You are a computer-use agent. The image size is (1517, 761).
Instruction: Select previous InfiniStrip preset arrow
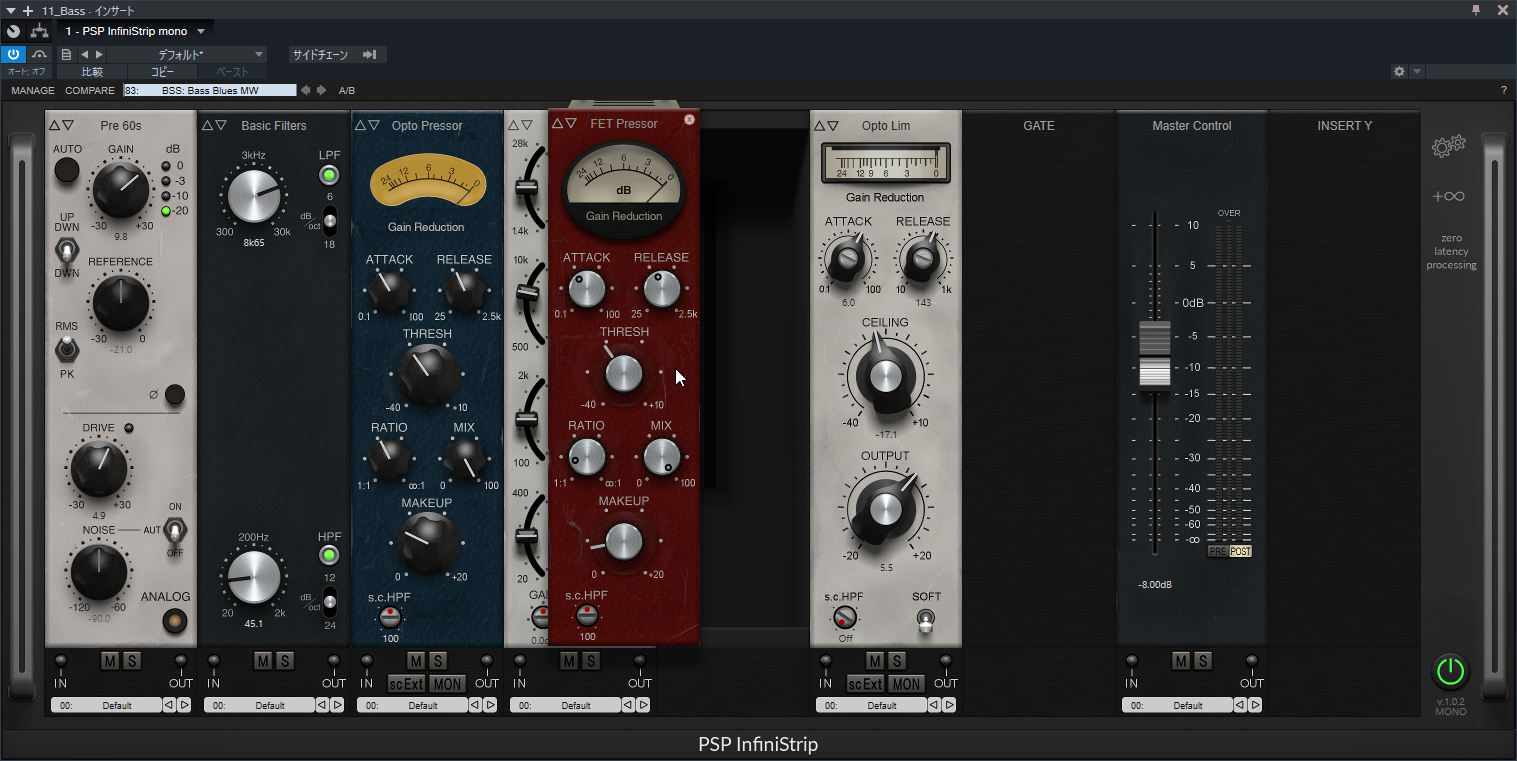pos(306,90)
